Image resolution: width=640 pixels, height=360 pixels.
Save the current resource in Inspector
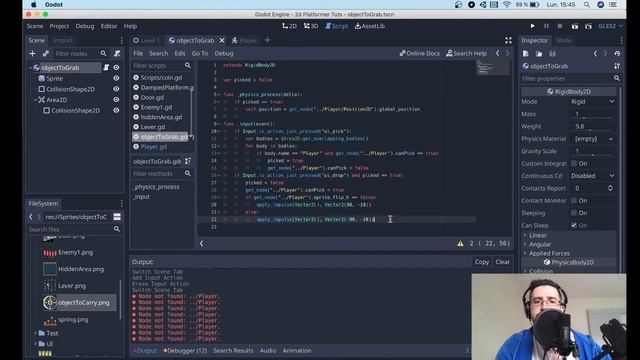coord(553,53)
